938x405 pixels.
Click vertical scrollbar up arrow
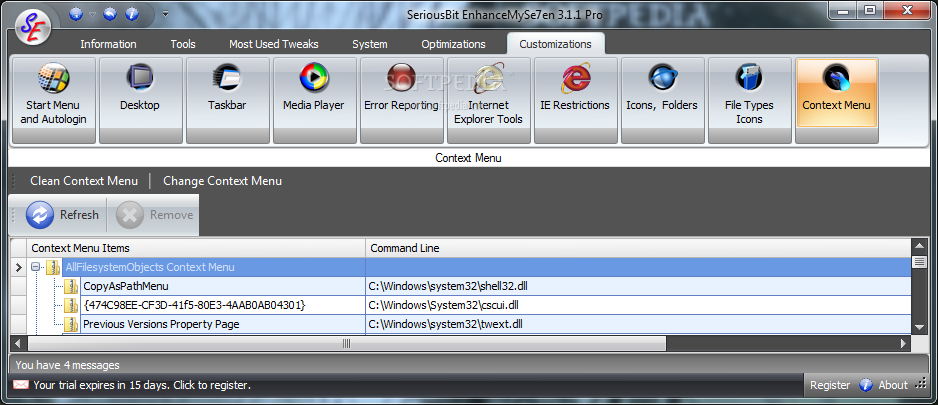919,246
